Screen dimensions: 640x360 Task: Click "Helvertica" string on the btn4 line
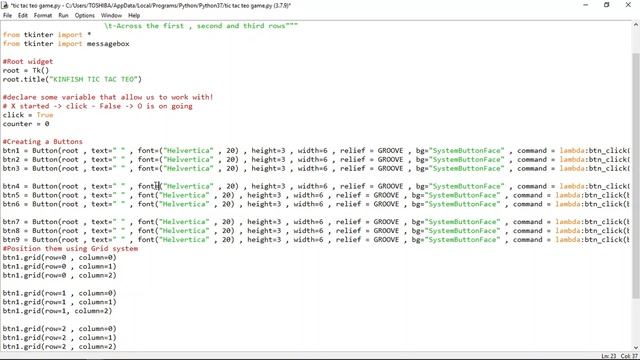pyautogui.click(x=188, y=186)
